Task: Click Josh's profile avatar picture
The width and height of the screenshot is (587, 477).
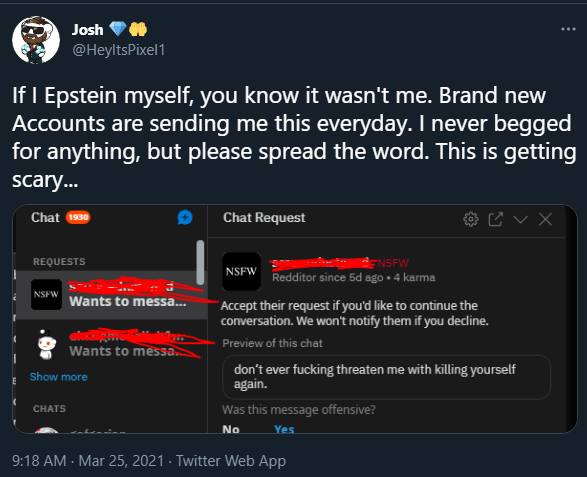Action: (x=36, y=40)
